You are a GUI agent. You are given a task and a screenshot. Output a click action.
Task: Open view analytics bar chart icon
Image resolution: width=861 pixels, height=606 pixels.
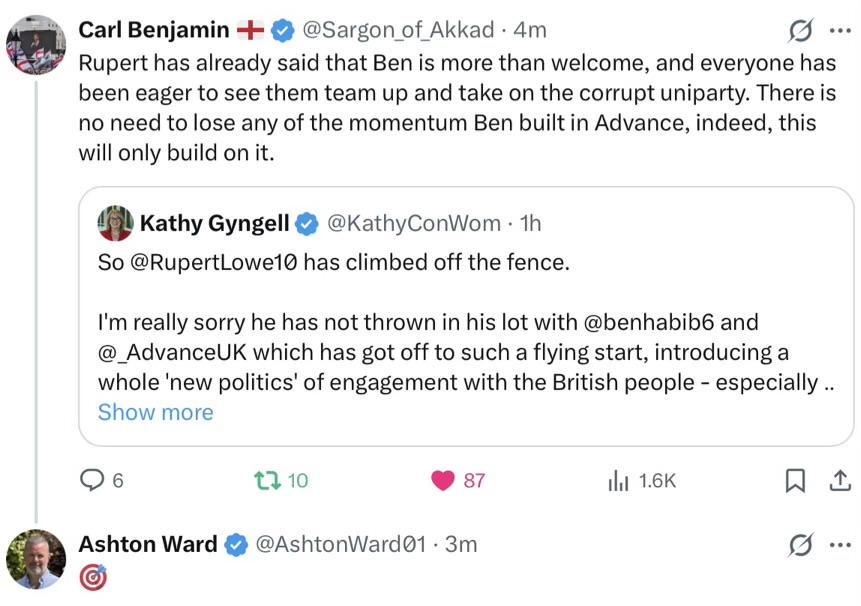pyautogui.click(x=617, y=481)
